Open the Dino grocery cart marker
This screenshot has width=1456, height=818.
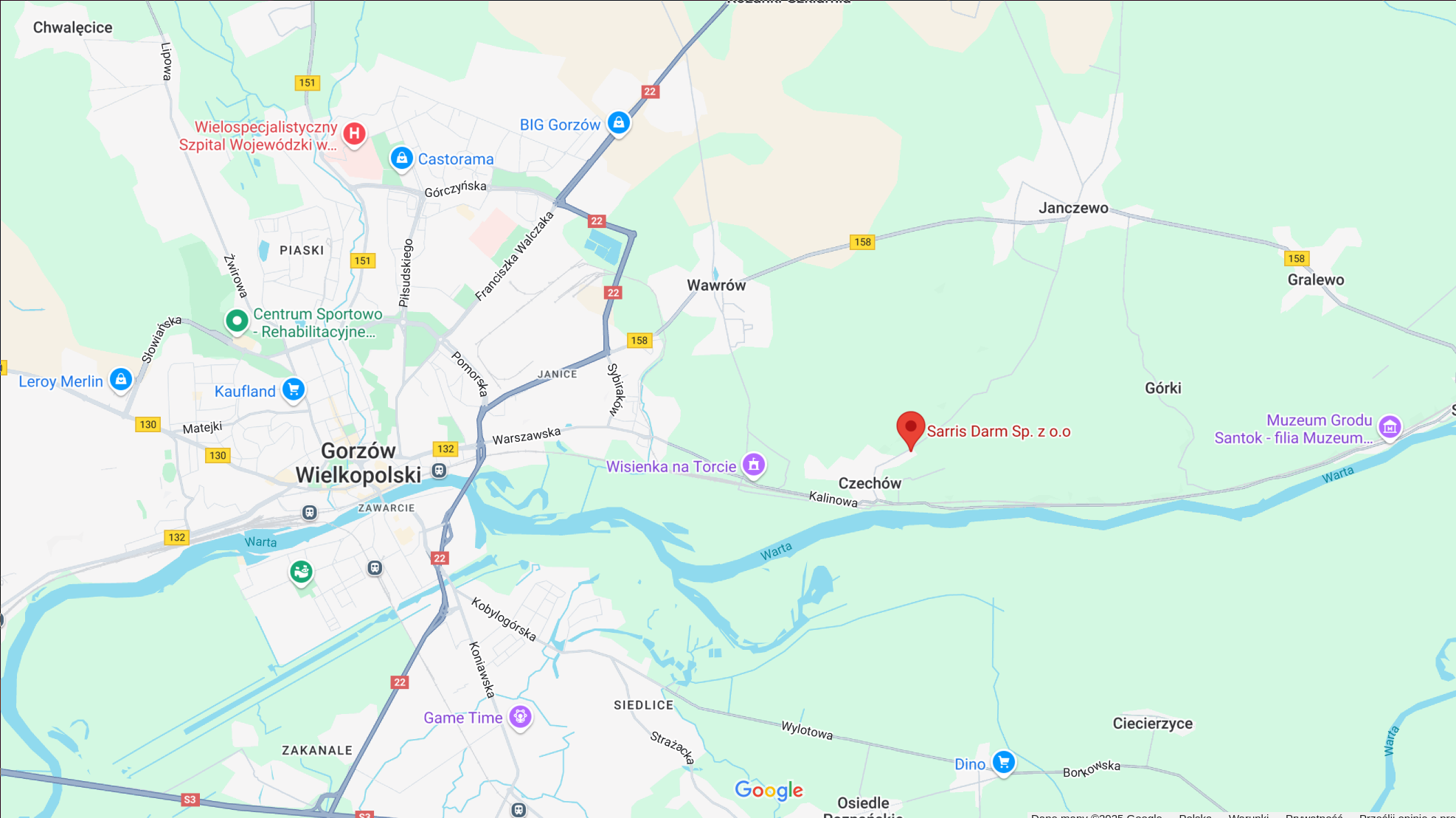click(x=1003, y=763)
